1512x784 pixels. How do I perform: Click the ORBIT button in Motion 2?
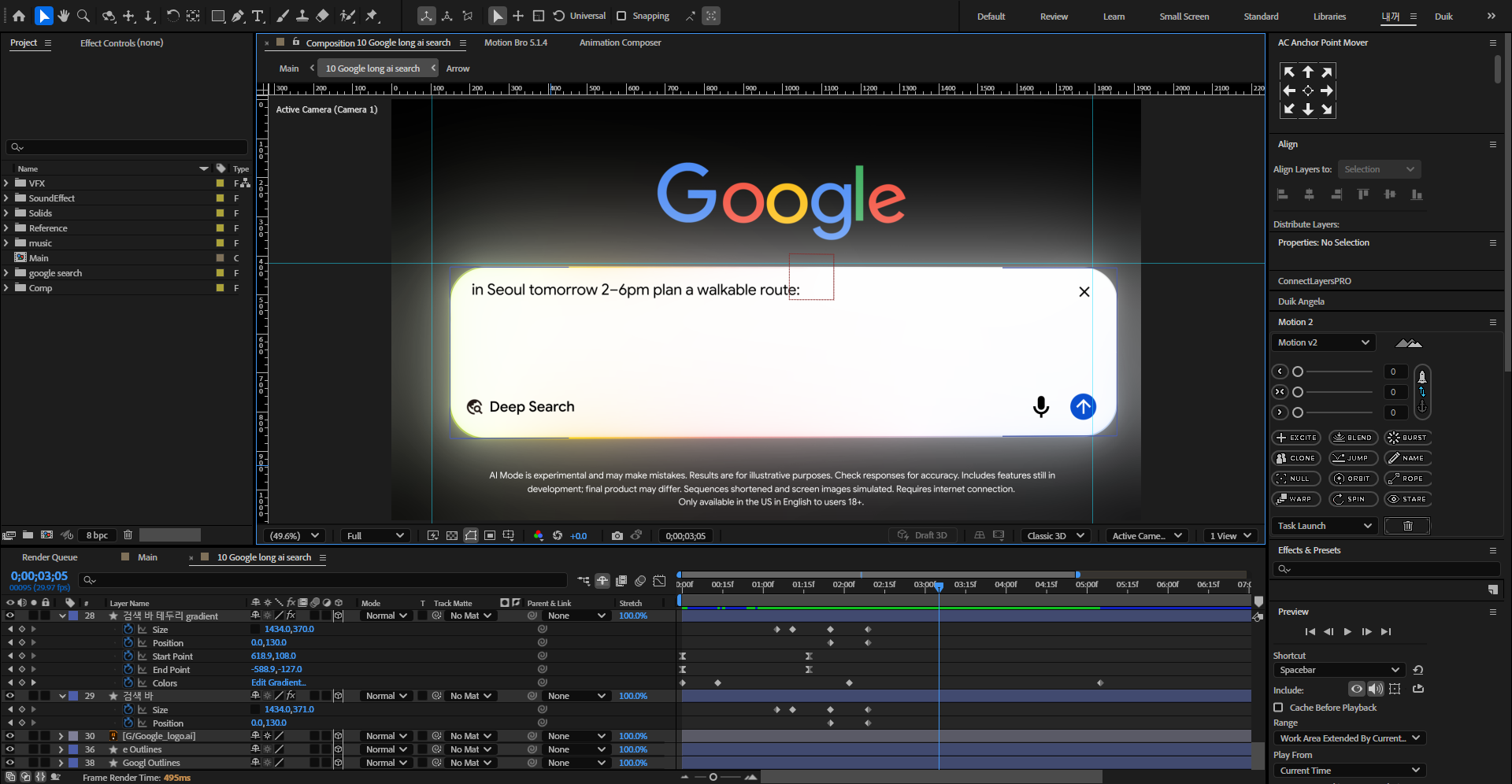1353,479
